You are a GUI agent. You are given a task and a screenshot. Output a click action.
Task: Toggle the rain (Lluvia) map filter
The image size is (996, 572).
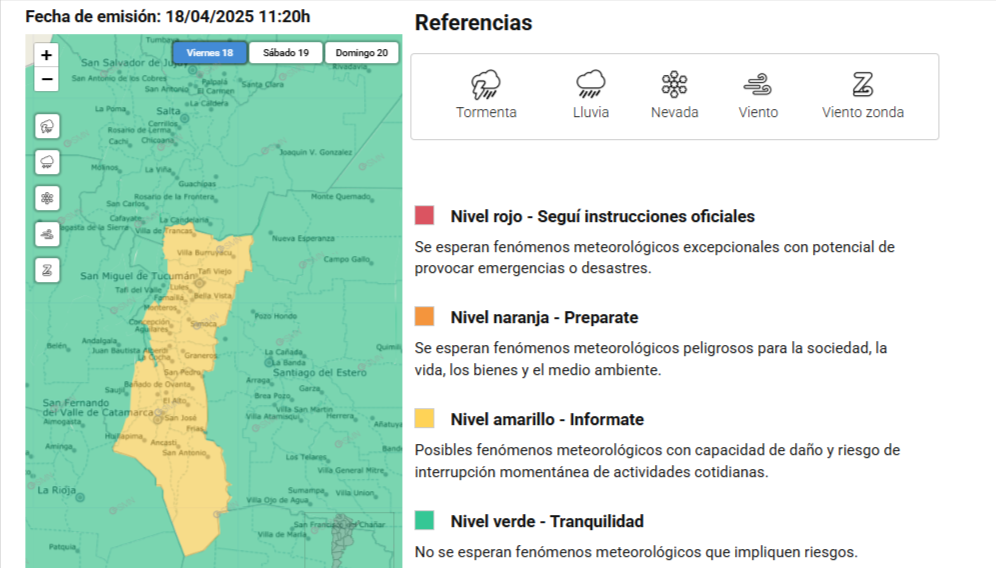click(47, 162)
